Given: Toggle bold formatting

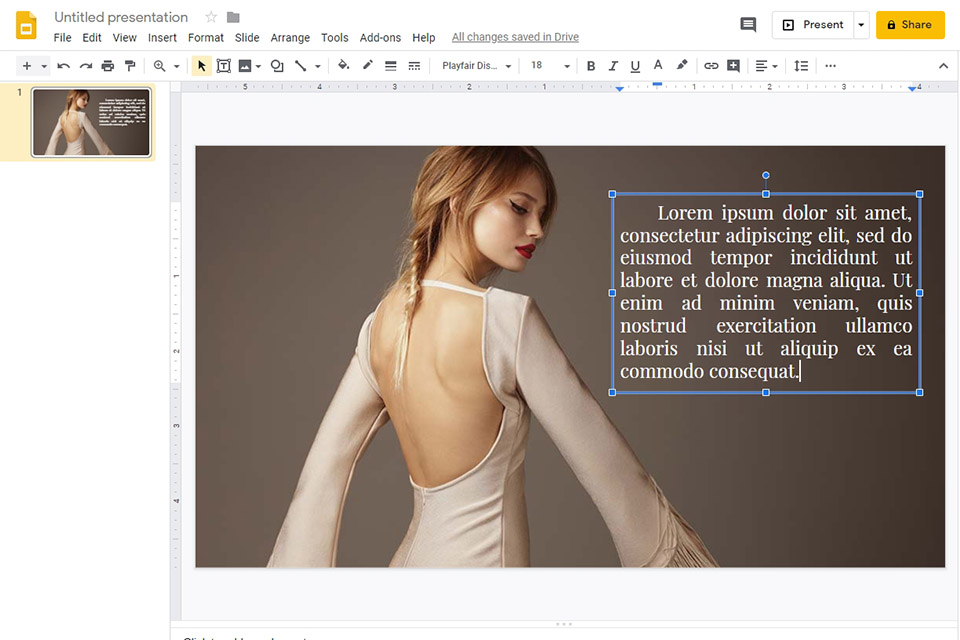Looking at the screenshot, I should tap(589, 65).
